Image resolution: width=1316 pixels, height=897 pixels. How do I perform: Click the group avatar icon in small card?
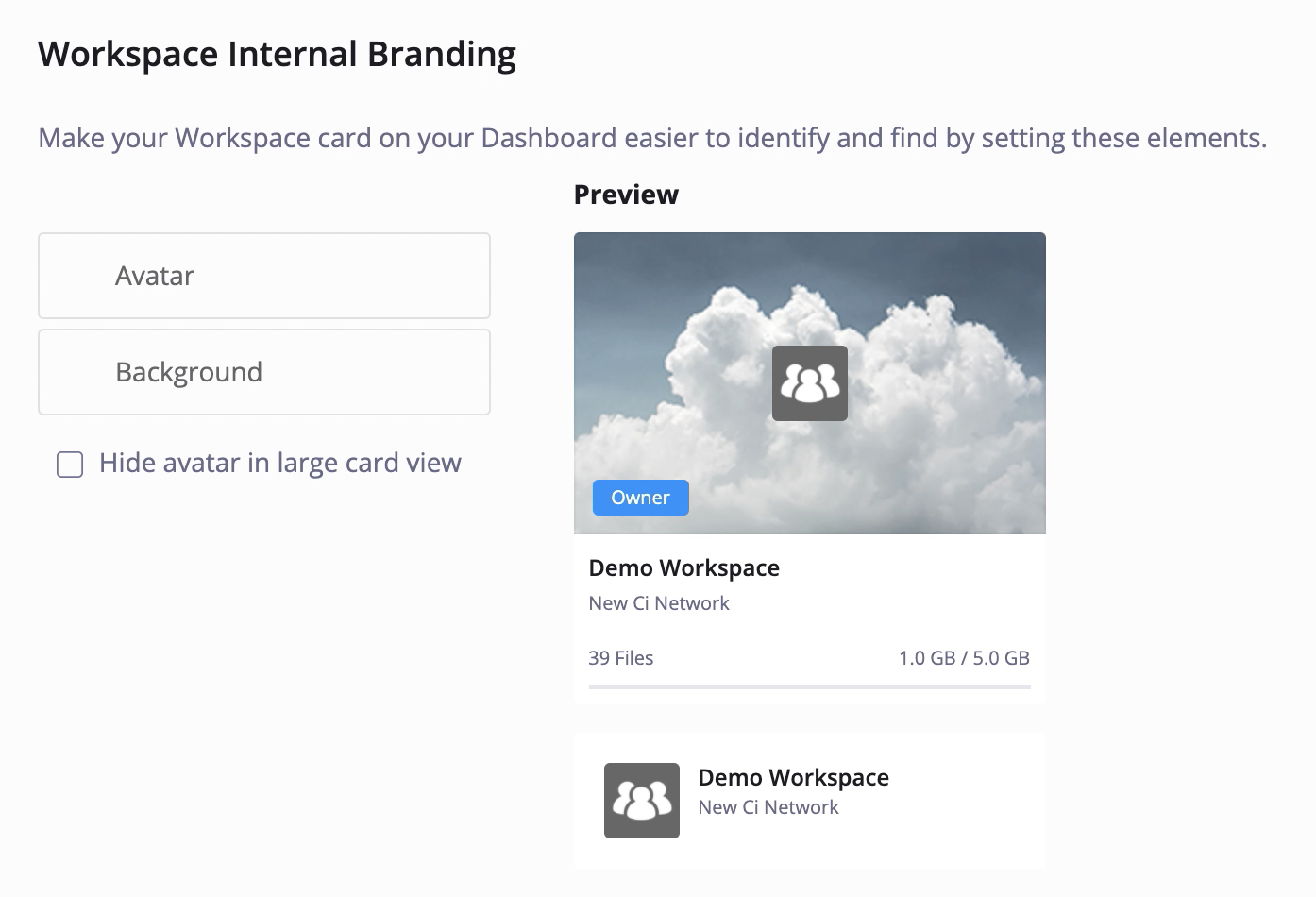(642, 801)
